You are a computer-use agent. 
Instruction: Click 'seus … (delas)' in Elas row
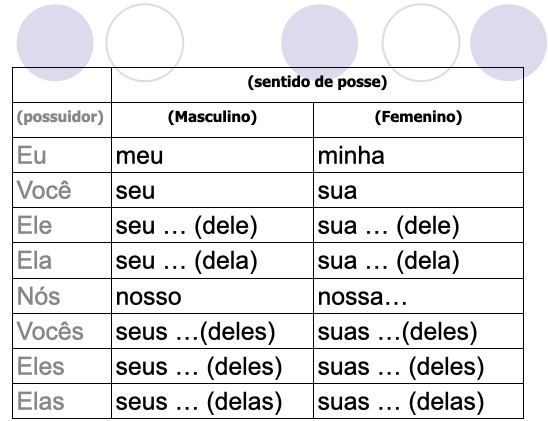click(199, 402)
